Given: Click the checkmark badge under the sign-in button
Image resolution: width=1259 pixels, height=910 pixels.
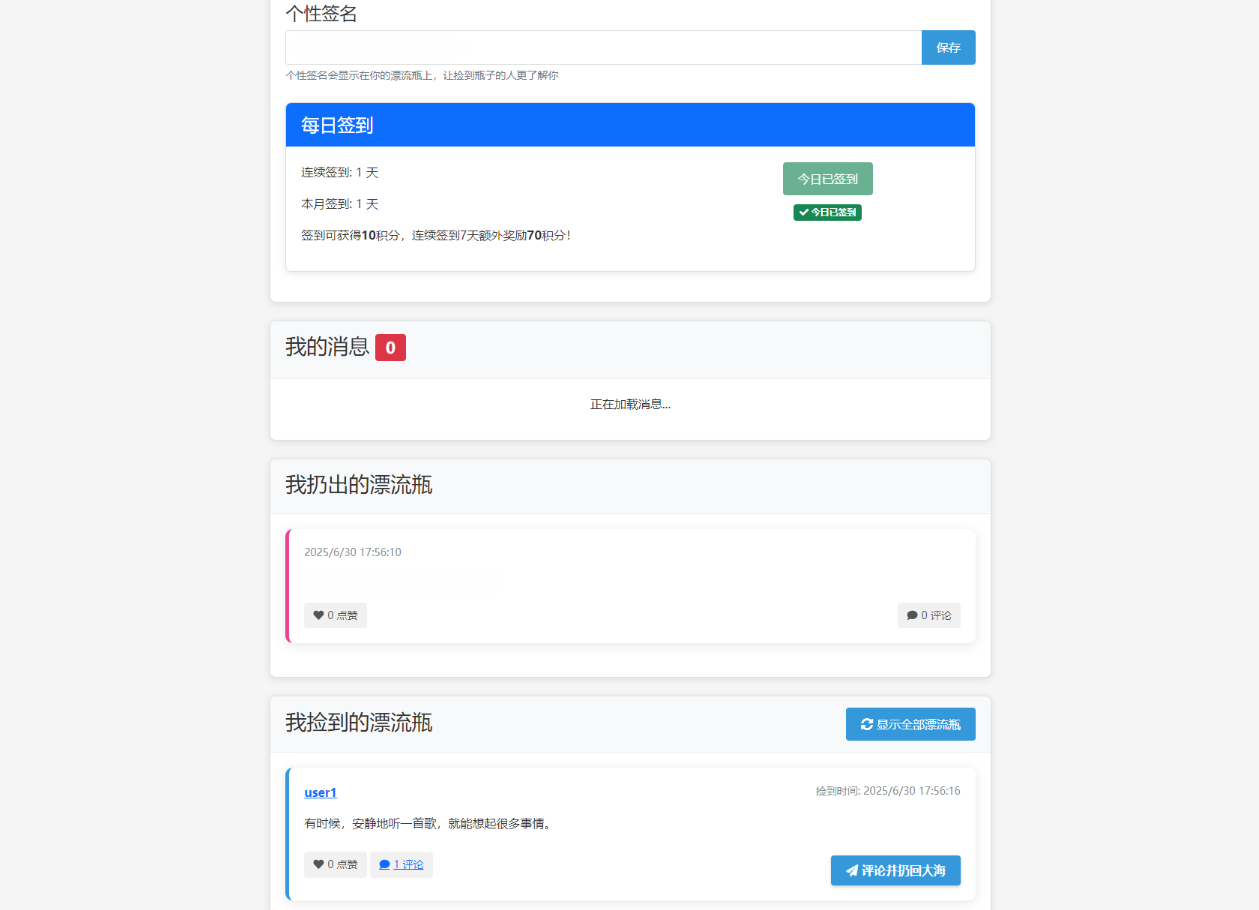Looking at the screenshot, I should click(827, 212).
